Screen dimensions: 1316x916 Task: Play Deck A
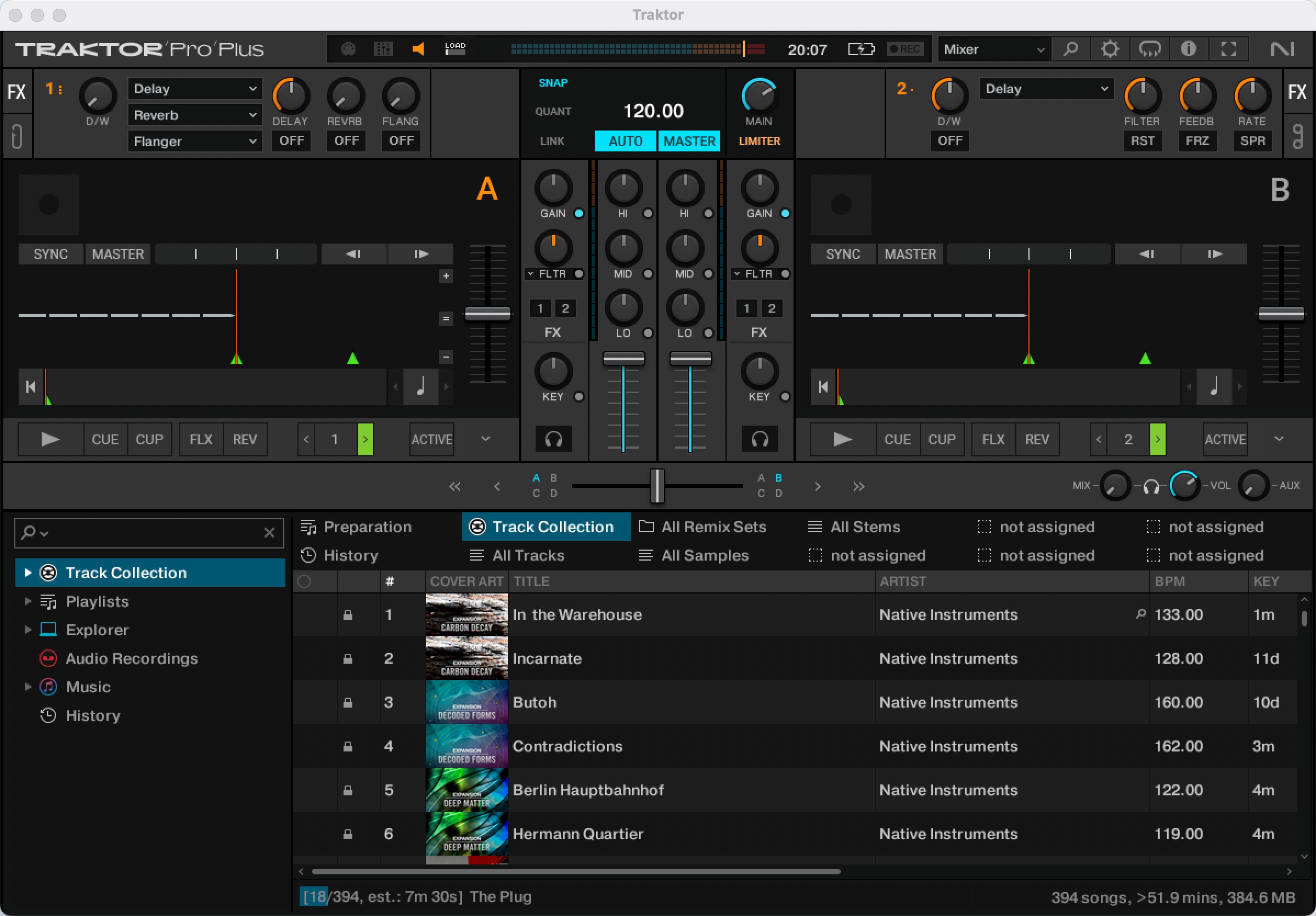coord(50,439)
